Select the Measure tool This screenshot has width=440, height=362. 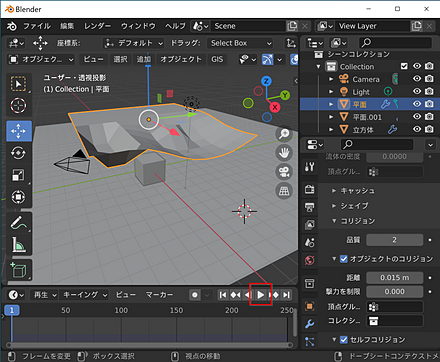click(x=19, y=245)
